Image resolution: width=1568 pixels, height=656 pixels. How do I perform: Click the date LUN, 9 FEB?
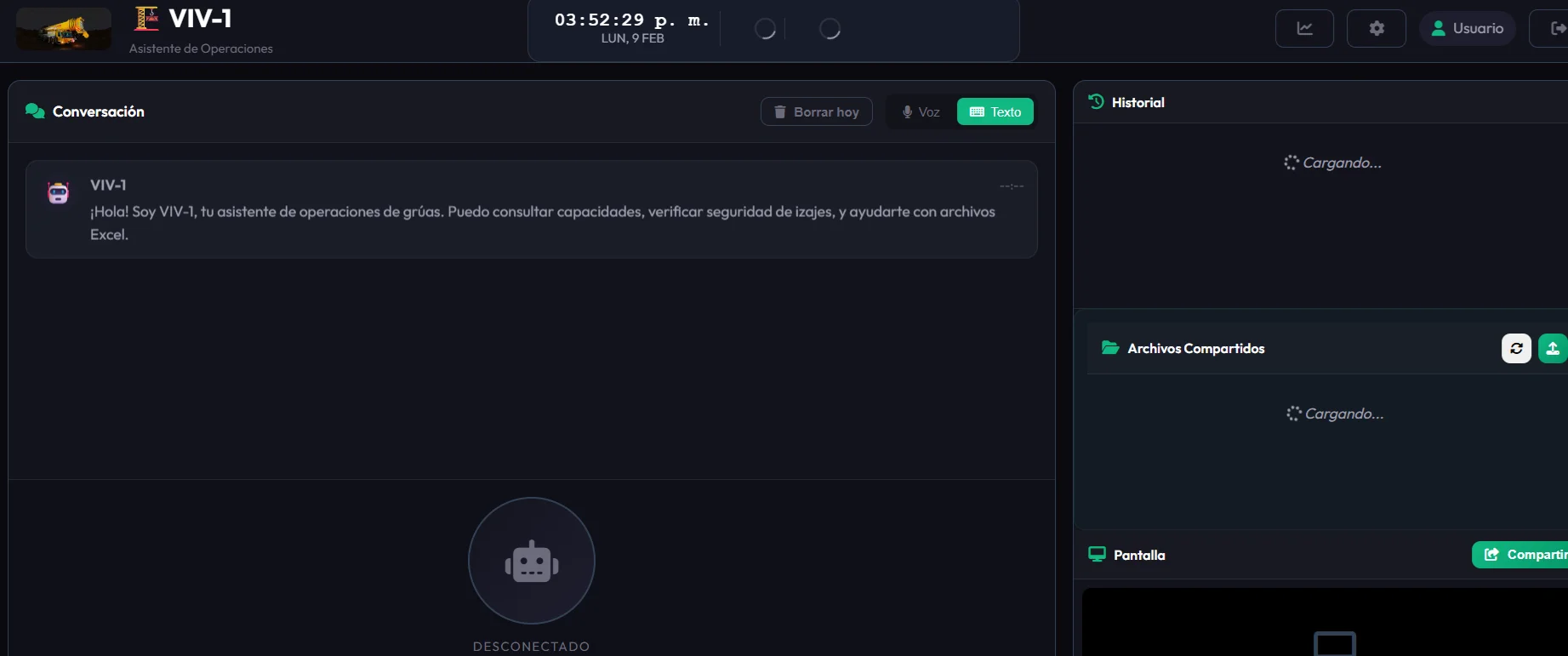pos(632,38)
